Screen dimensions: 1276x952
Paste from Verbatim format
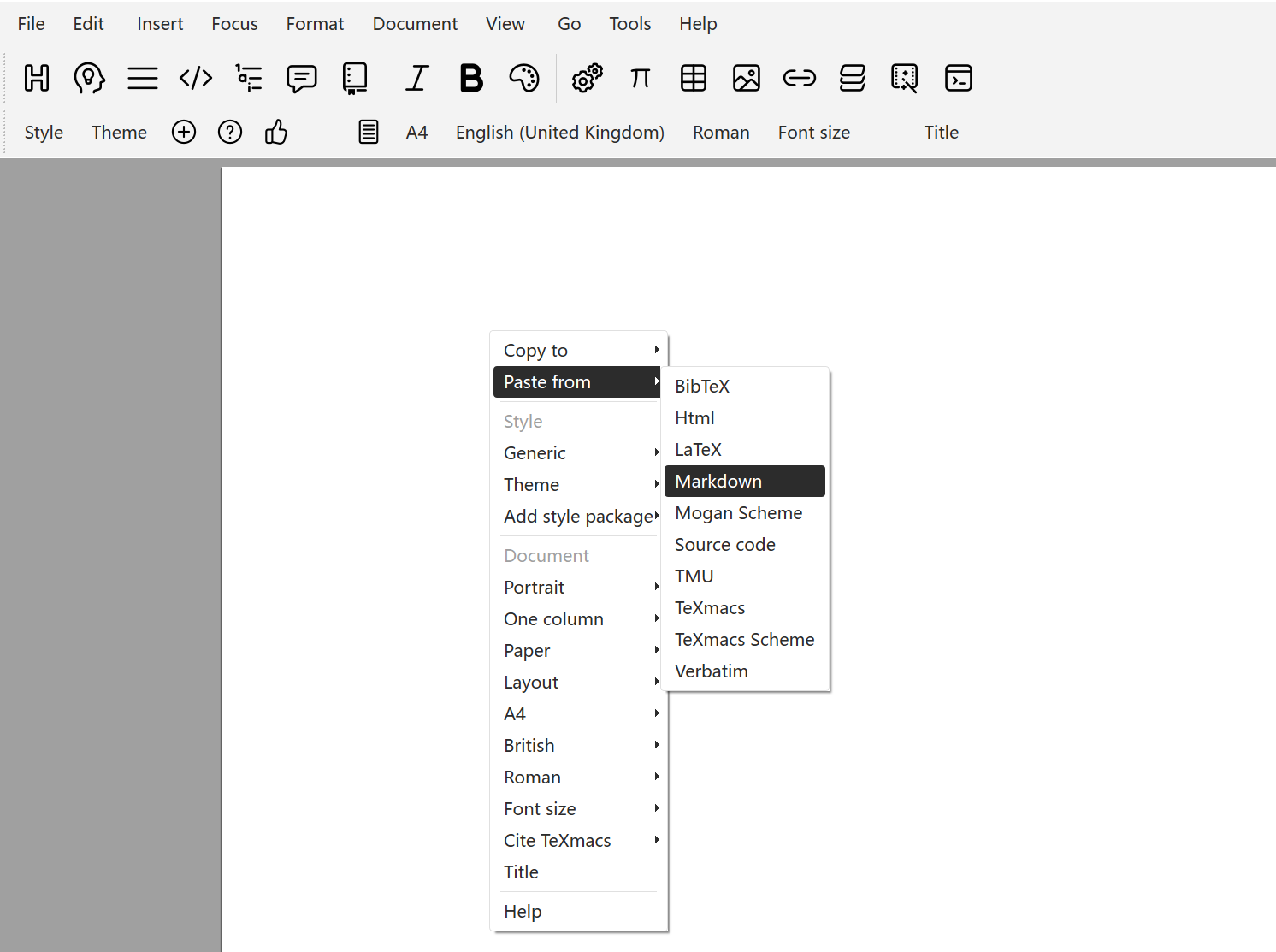coord(745,671)
